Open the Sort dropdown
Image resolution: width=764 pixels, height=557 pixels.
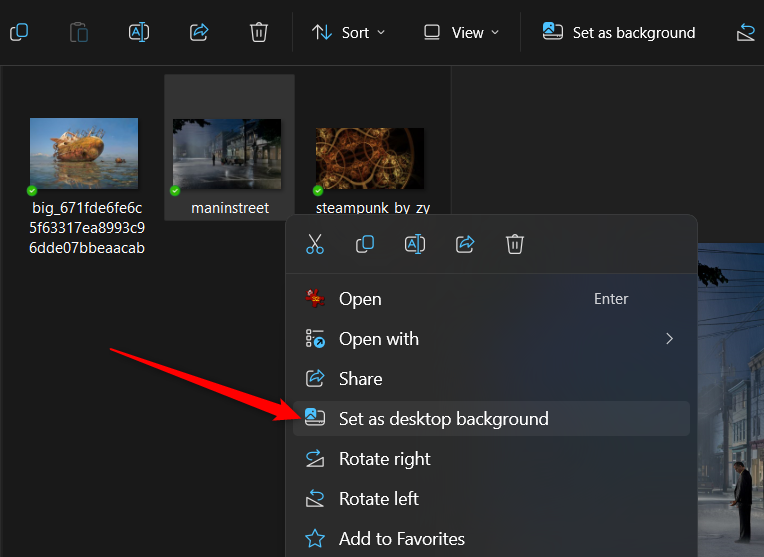[x=348, y=33]
